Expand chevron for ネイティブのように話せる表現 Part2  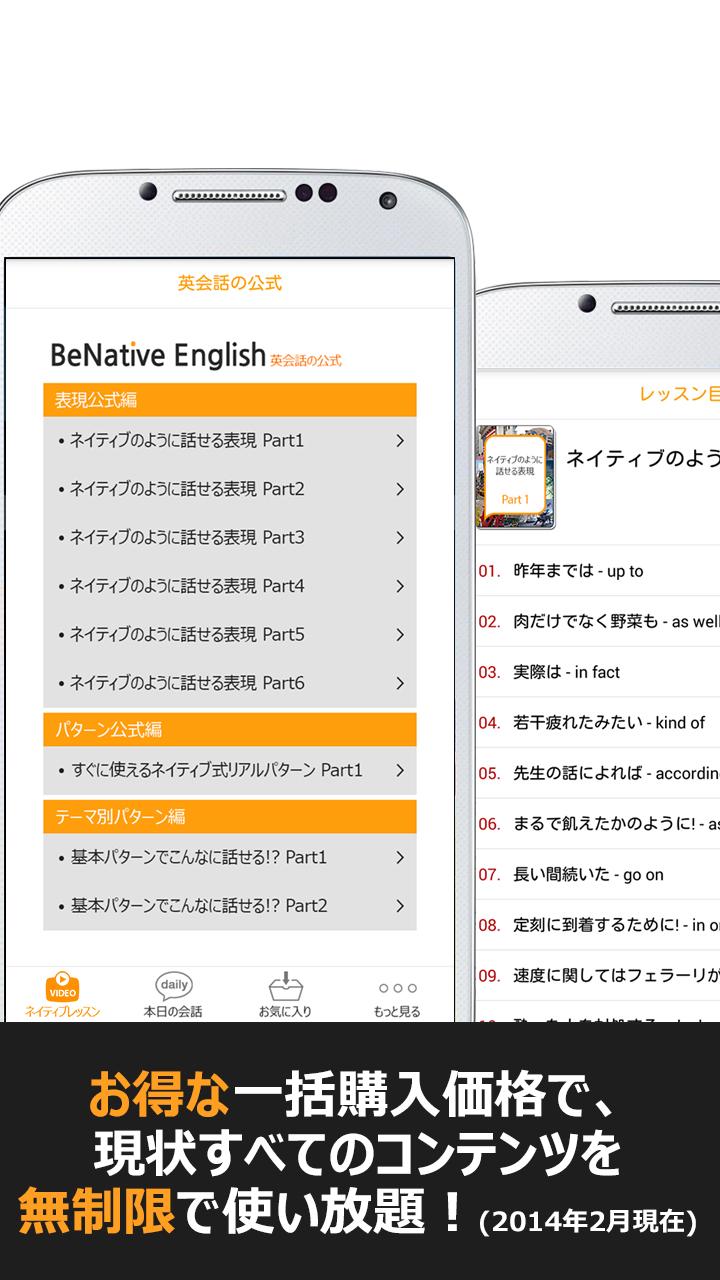tap(400, 489)
